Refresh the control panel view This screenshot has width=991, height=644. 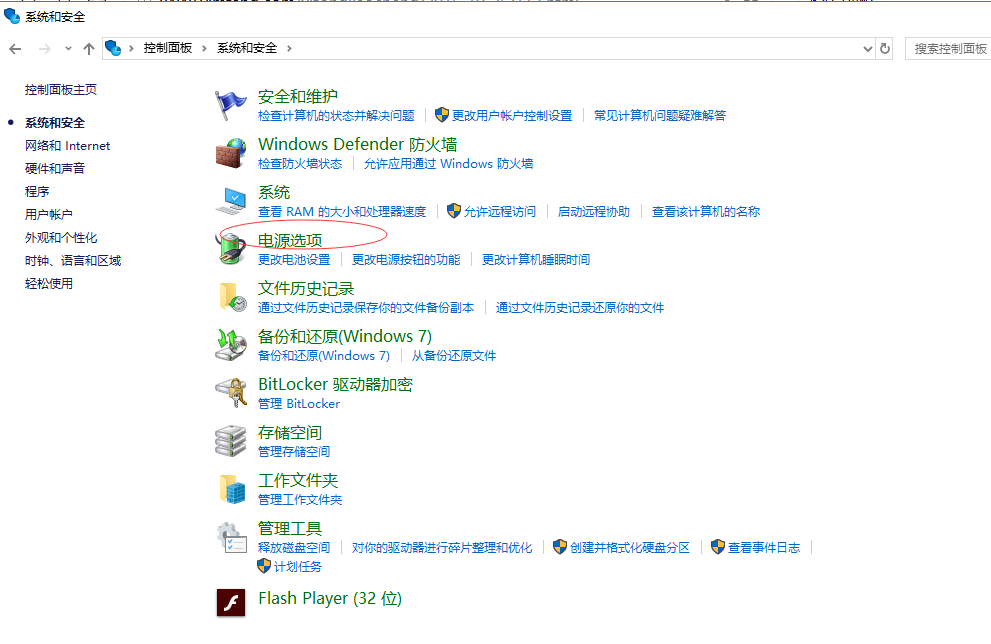pos(885,49)
